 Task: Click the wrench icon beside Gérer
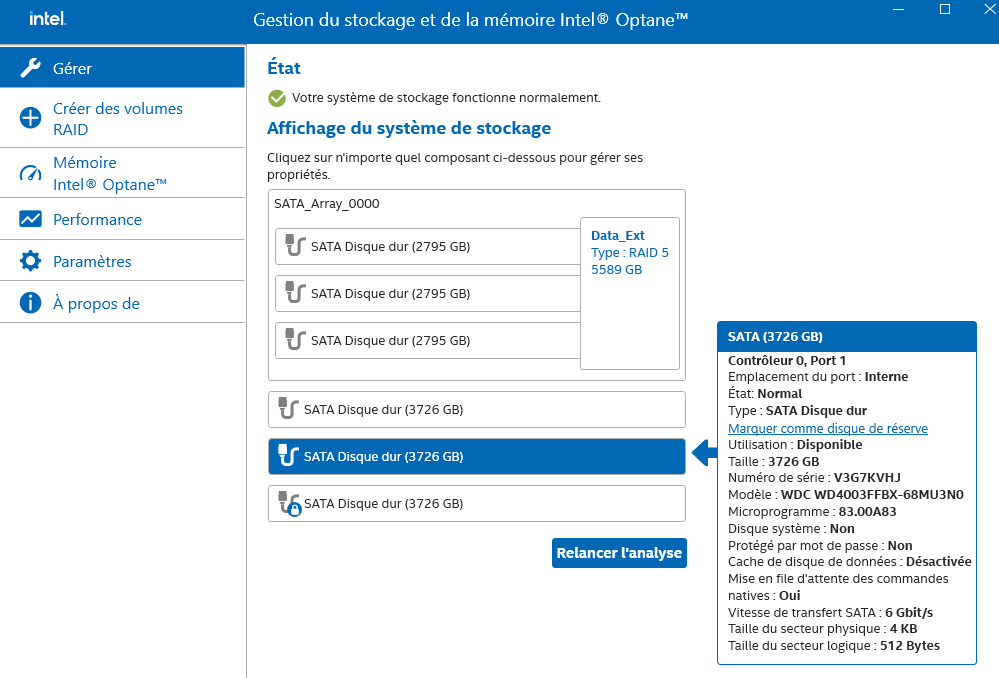(30, 68)
